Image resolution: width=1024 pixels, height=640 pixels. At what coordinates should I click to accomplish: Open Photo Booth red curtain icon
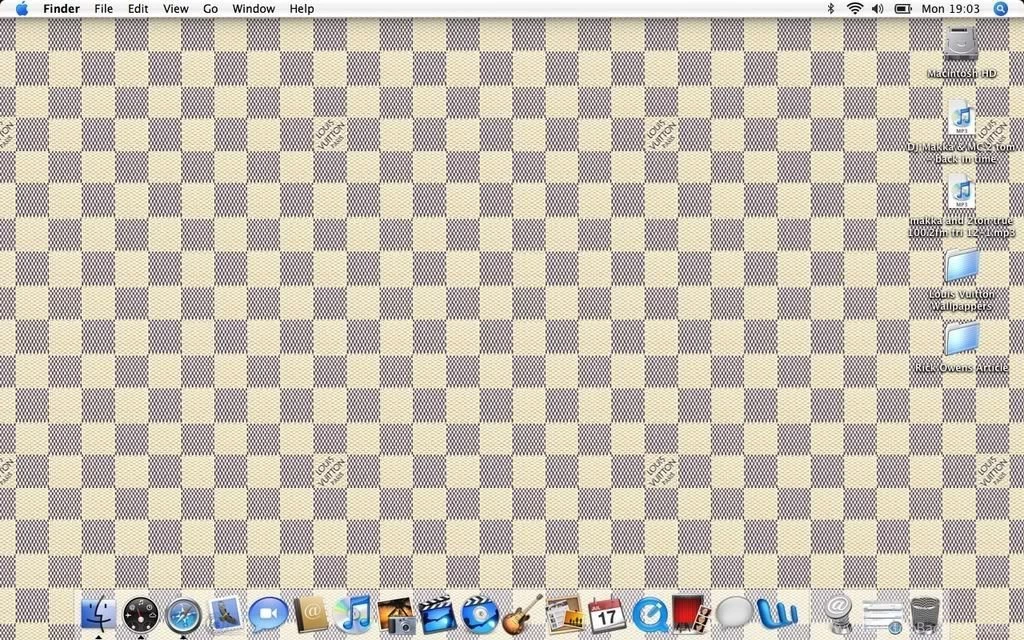point(692,615)
